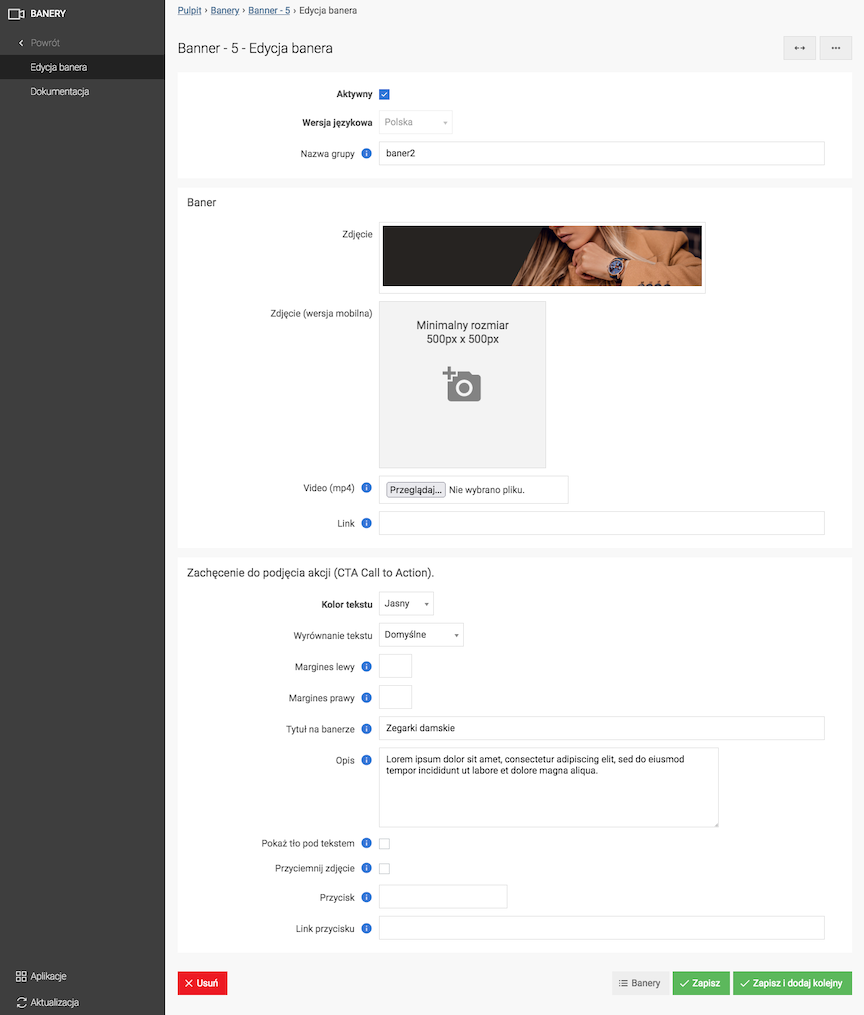Click the green Zapisz save button
Screen dimensions: 864x1015
click(x=701, y=983)
